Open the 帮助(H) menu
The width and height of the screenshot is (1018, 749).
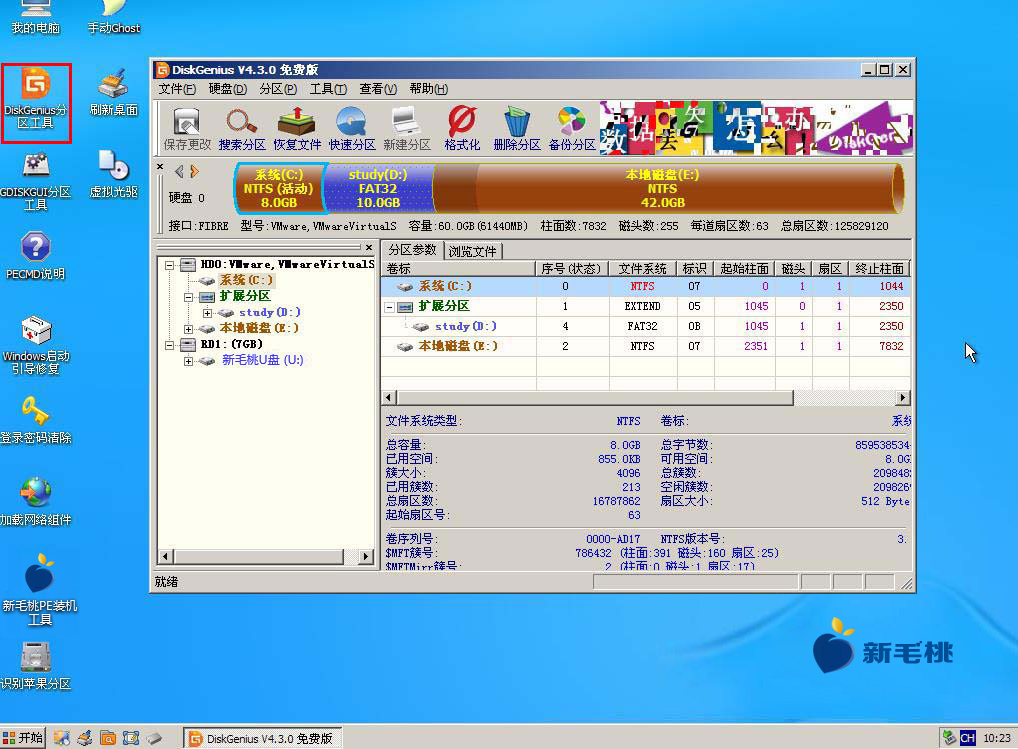tap(428, 89)
